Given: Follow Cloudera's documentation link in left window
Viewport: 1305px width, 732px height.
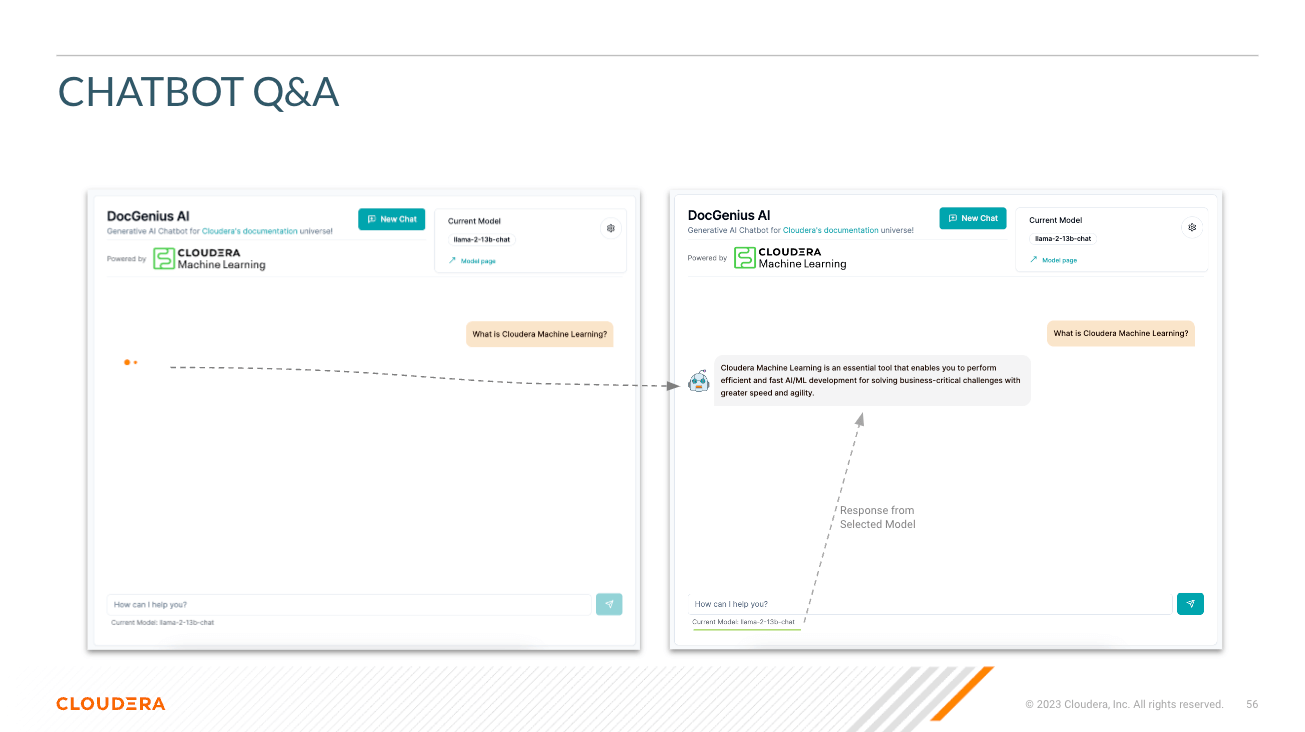Looking at the screenshot, I should pos(250,231).
